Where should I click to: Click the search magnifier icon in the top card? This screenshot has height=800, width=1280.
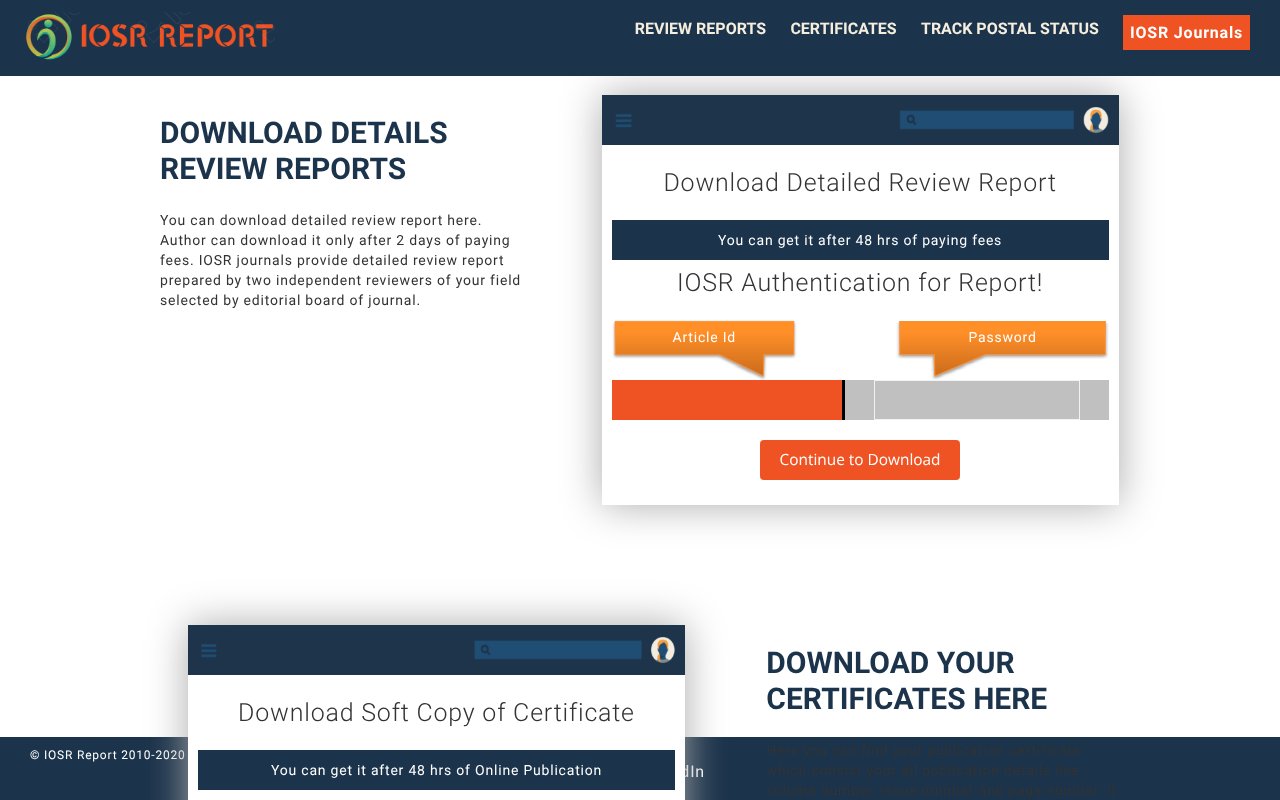[911, 119]
